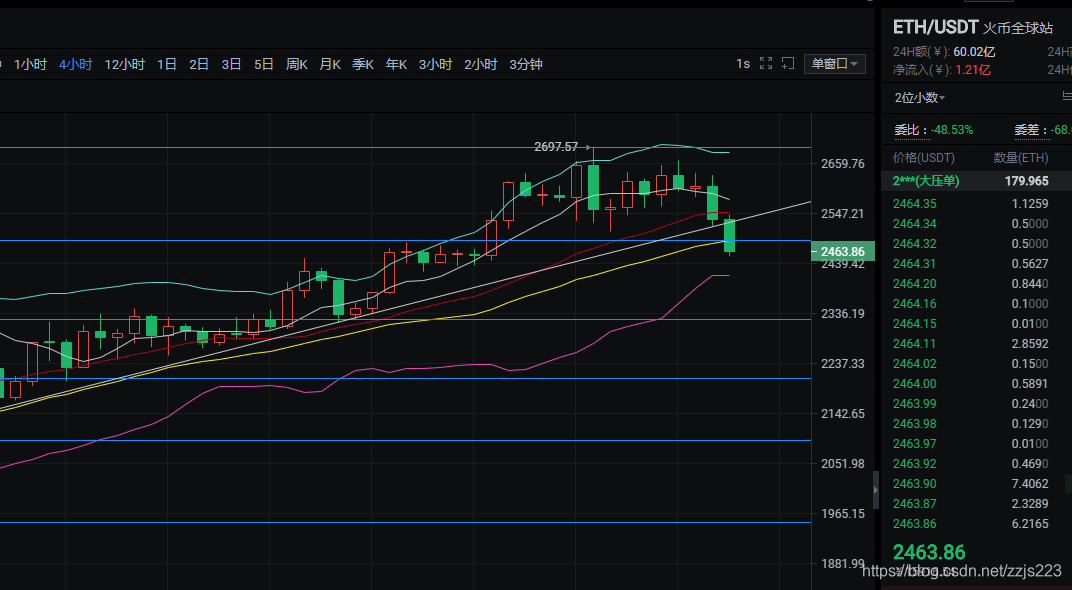Viewport: 1072px width, 590px height.
Task: Switch to the 3分钟 interval
Action: click(x=526, y=64)
